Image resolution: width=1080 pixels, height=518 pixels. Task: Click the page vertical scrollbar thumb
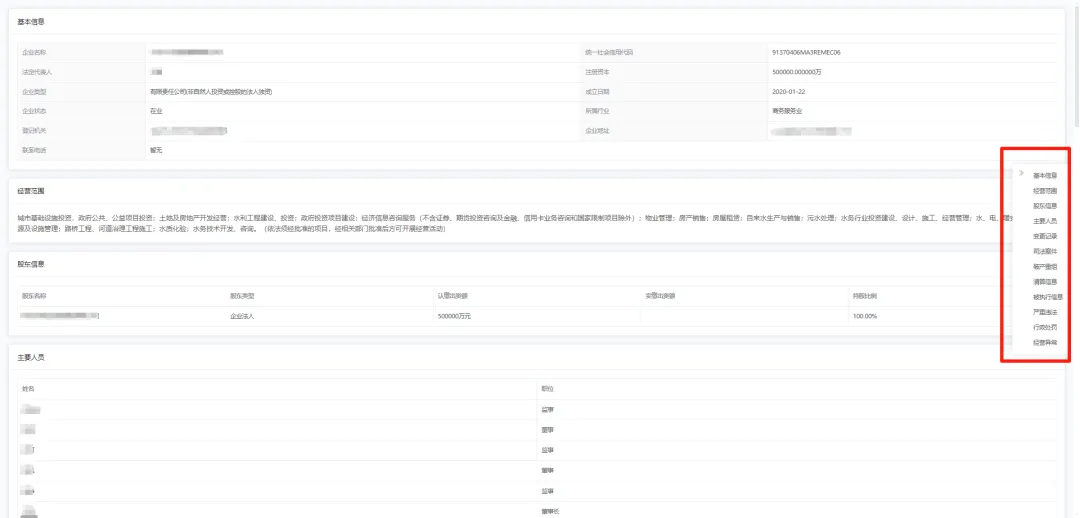(1077, 65)
